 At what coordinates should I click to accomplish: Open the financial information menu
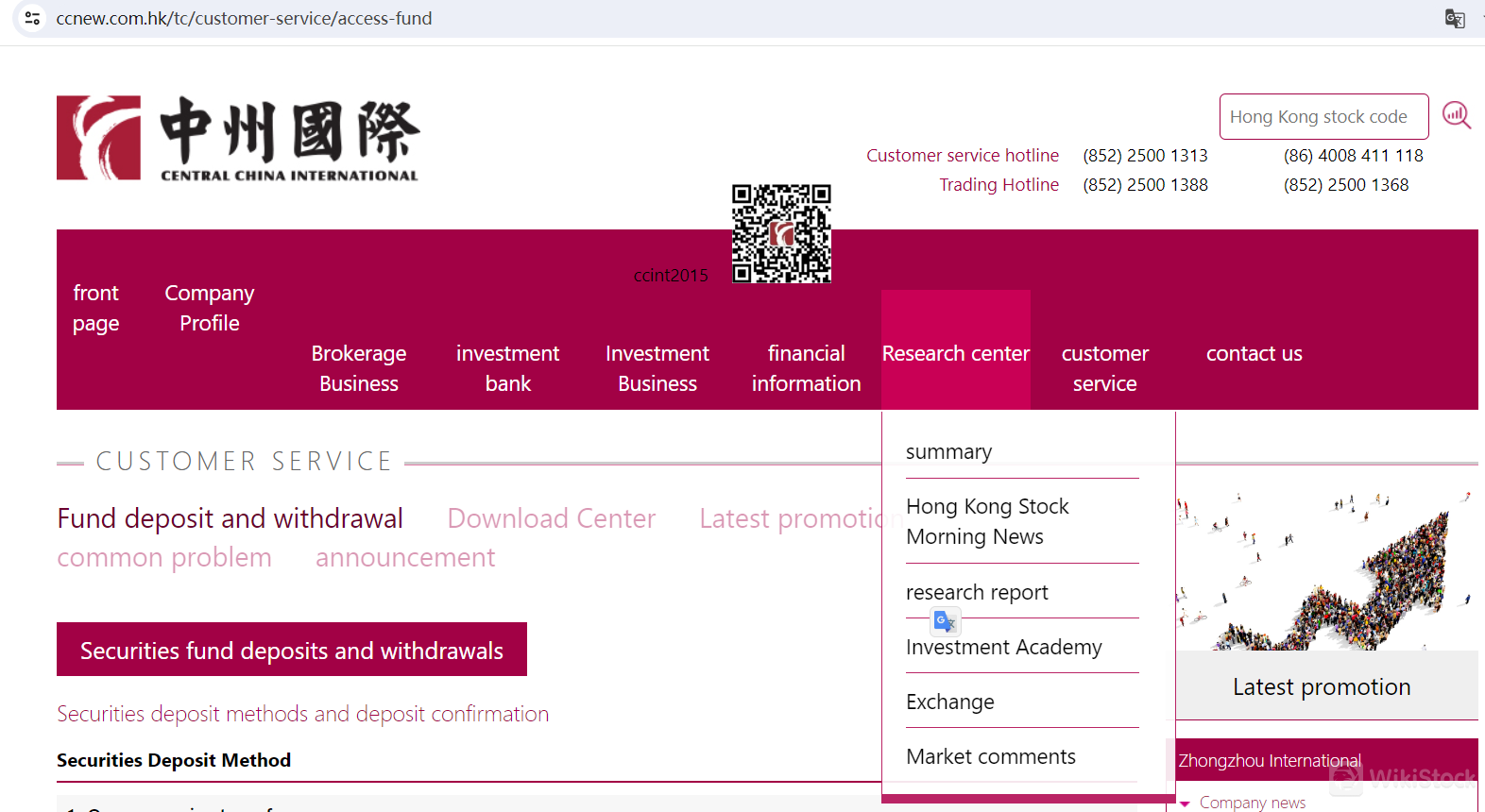tap(807, 368)
